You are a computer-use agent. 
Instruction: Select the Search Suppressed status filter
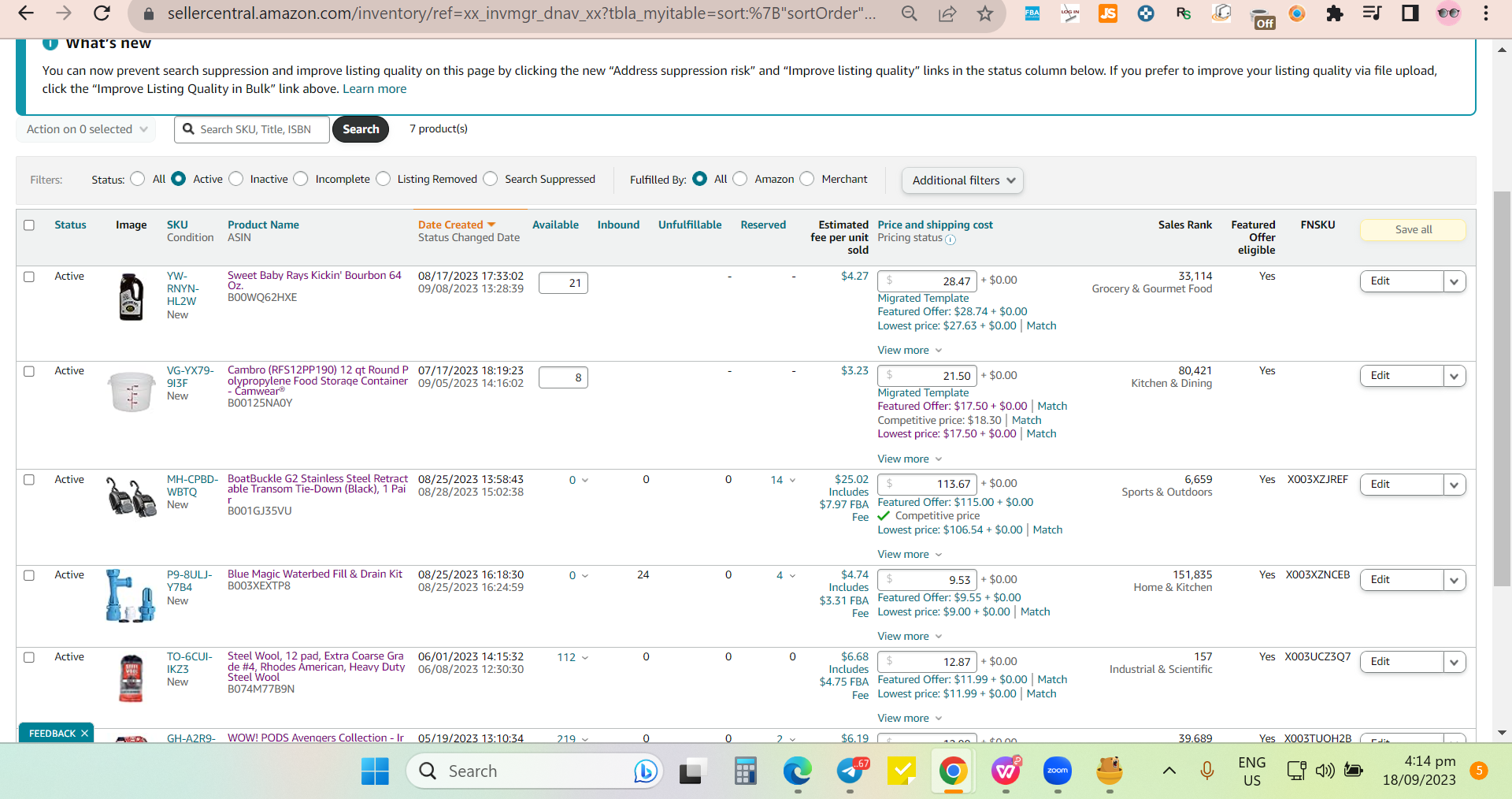491,179
